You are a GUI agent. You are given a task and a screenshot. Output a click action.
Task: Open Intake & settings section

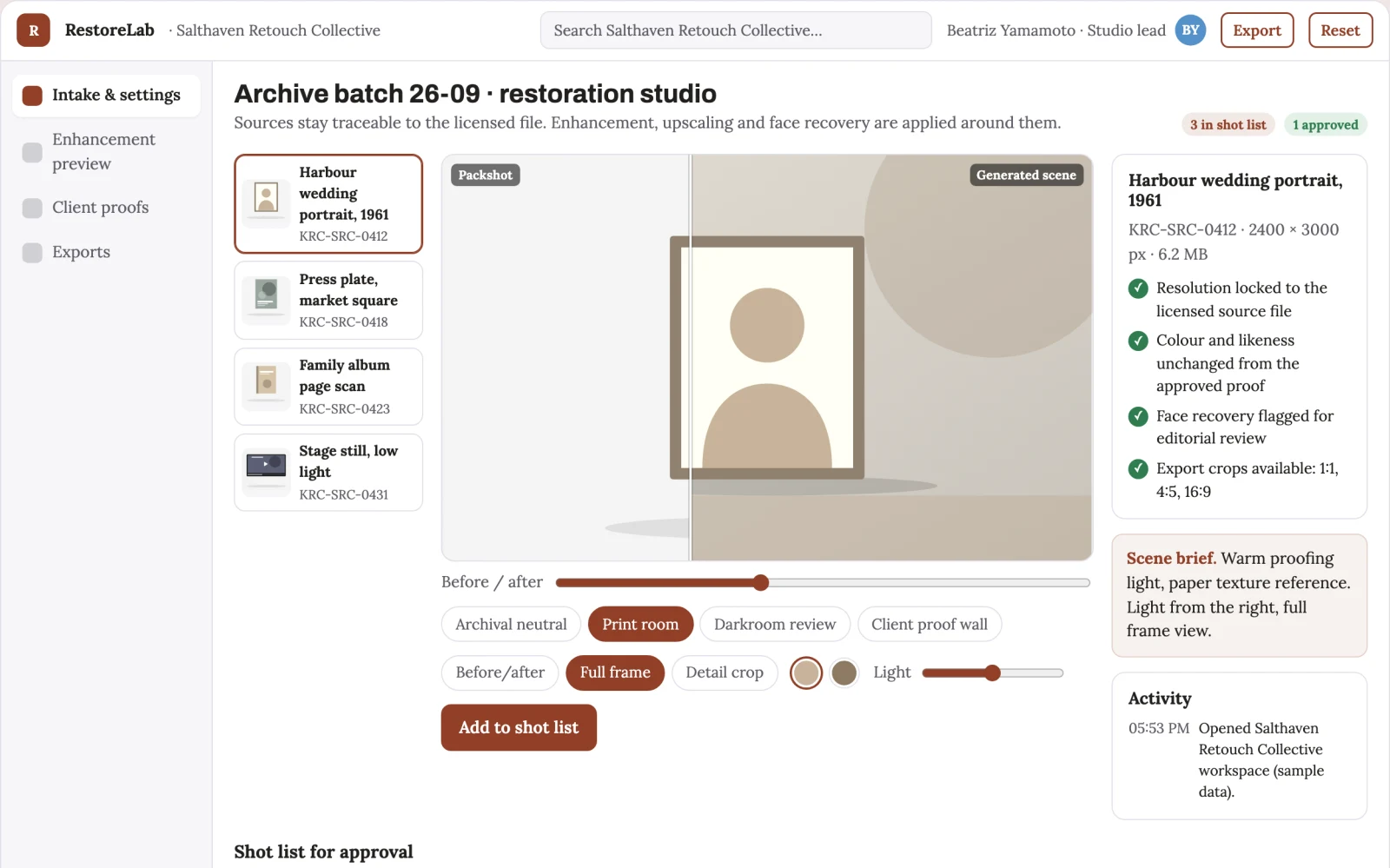point(106,96)
